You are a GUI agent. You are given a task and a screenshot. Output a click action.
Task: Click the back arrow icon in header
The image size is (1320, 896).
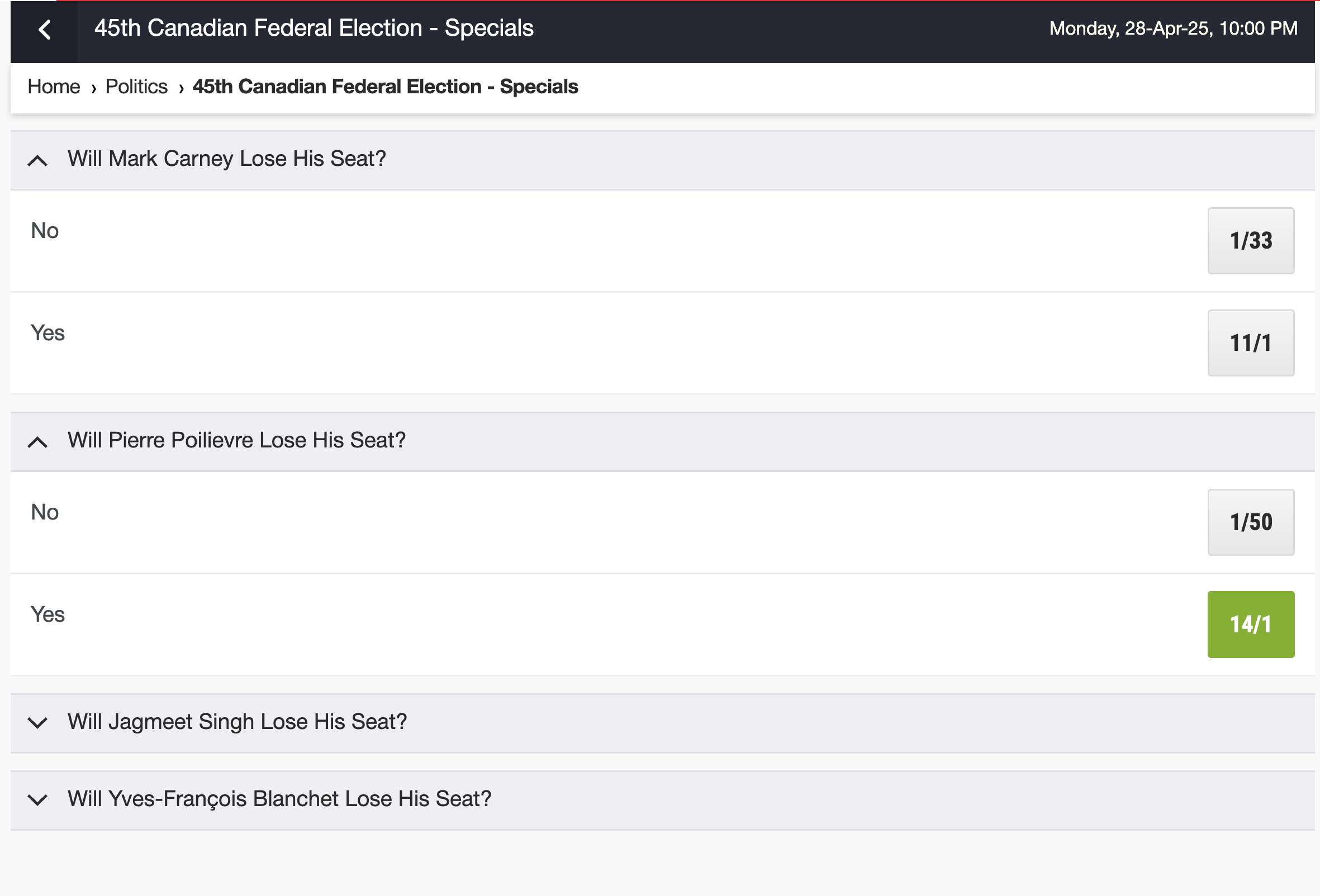44,30
